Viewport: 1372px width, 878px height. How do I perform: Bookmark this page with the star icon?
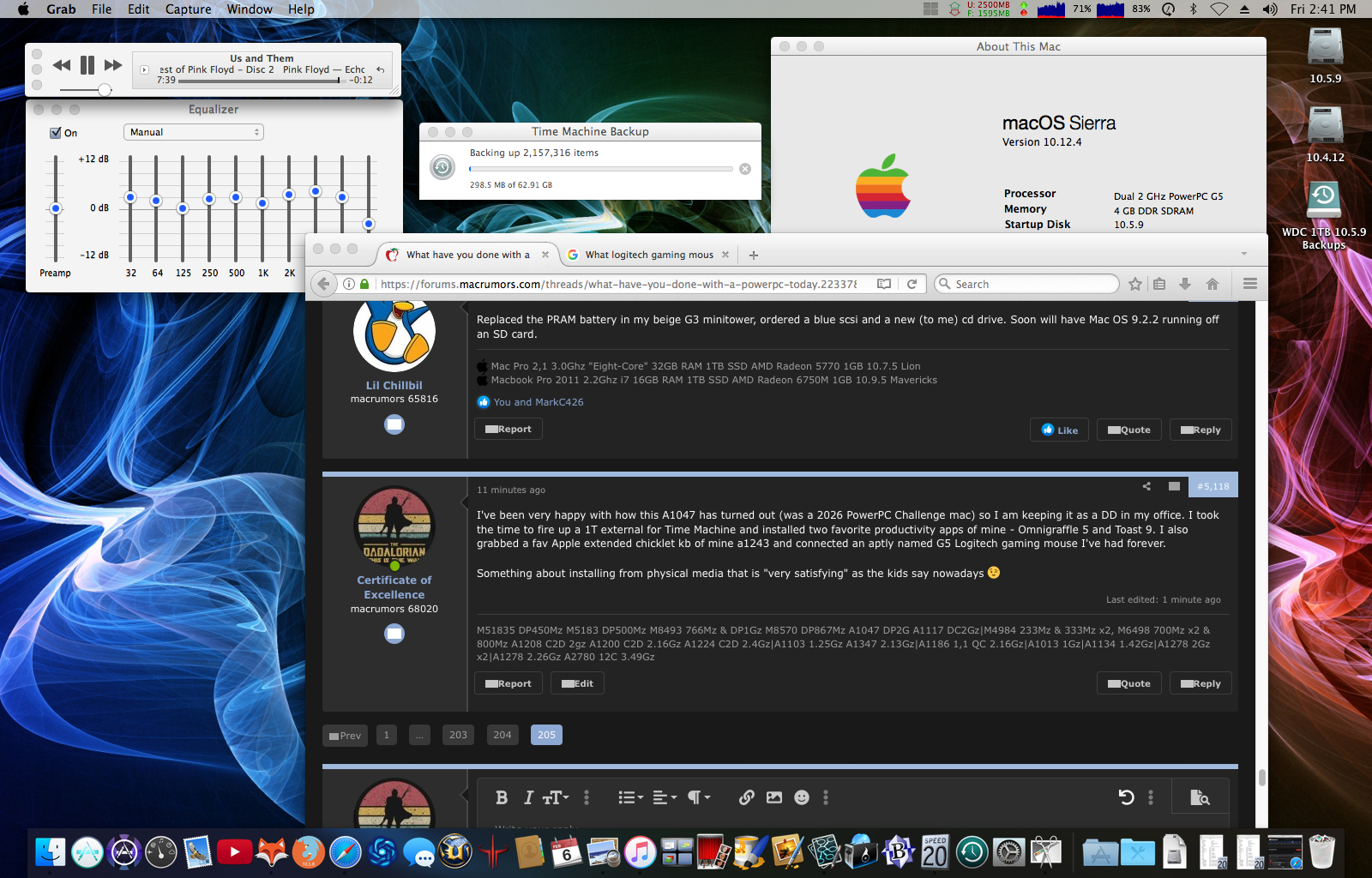pyautogui.click(x=1135, y=284)
